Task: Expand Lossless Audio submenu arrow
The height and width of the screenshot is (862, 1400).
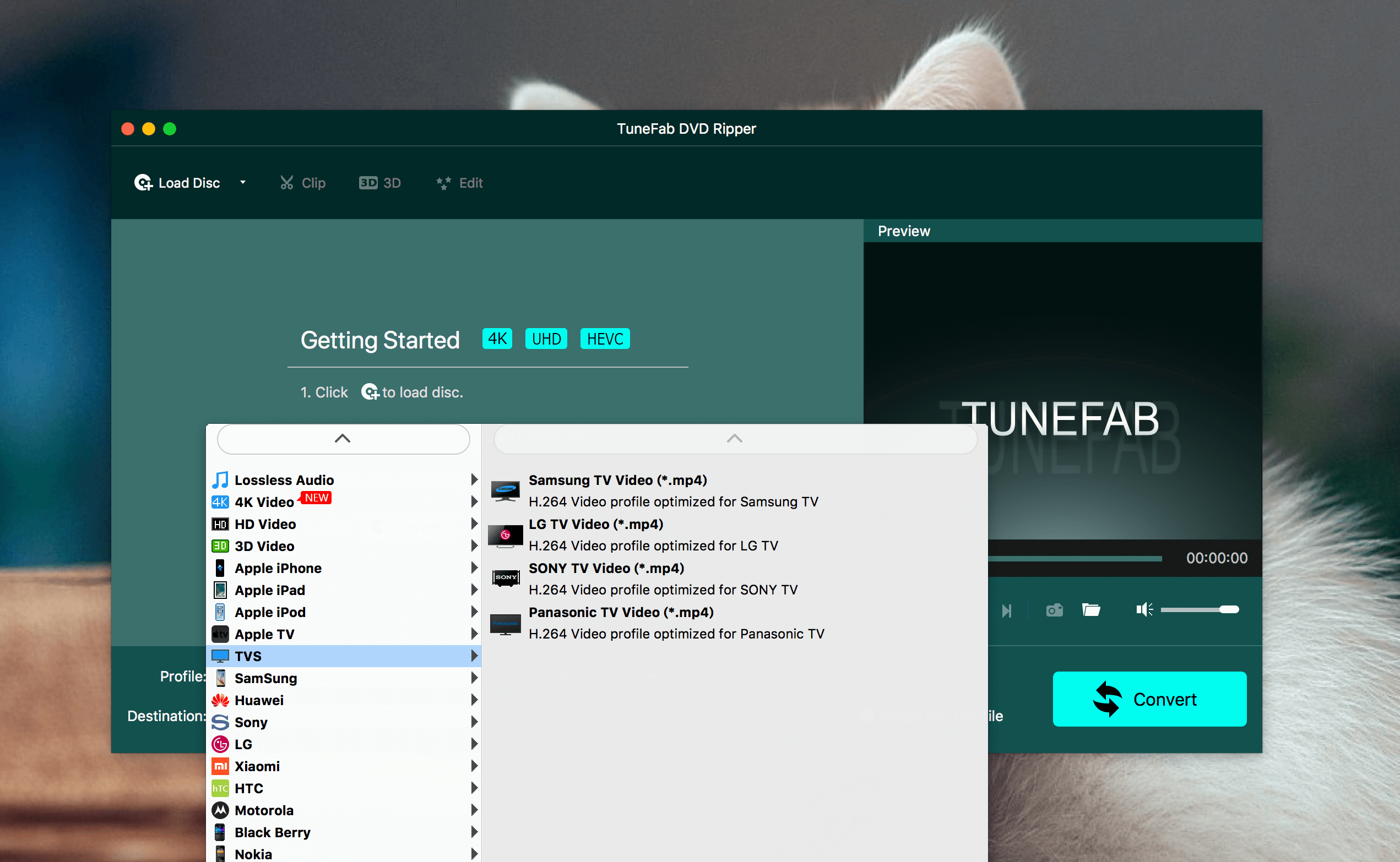Action: coord(474,479)
